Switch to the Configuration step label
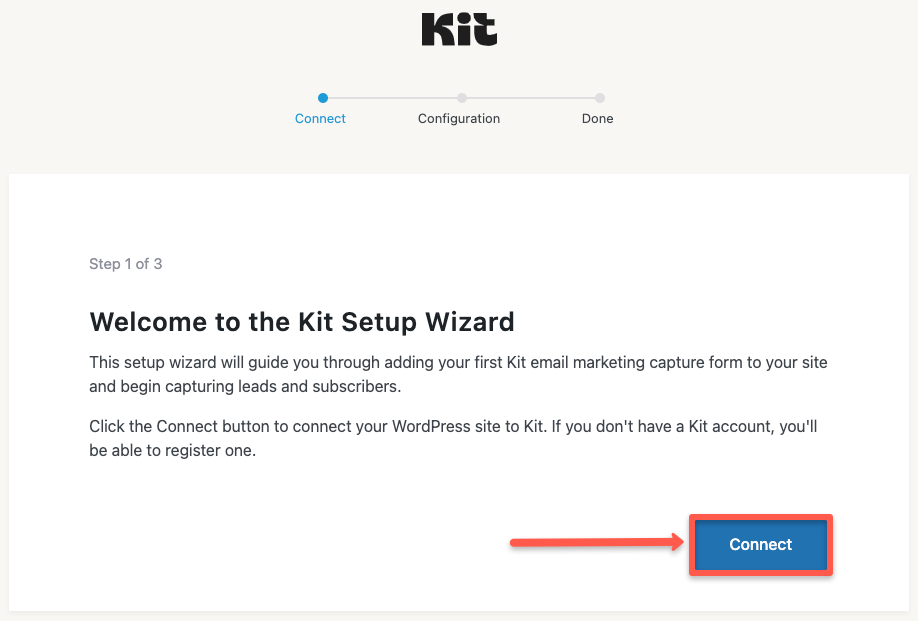Screen dimensions: 918x621 tap(459, 119)
